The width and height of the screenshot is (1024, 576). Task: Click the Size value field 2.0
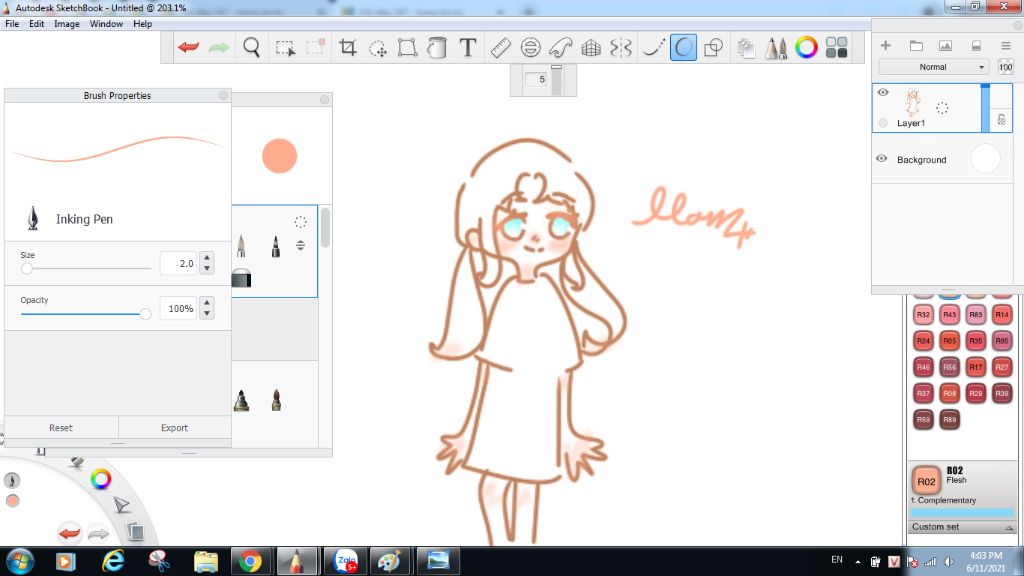click(x=178, y=263)
